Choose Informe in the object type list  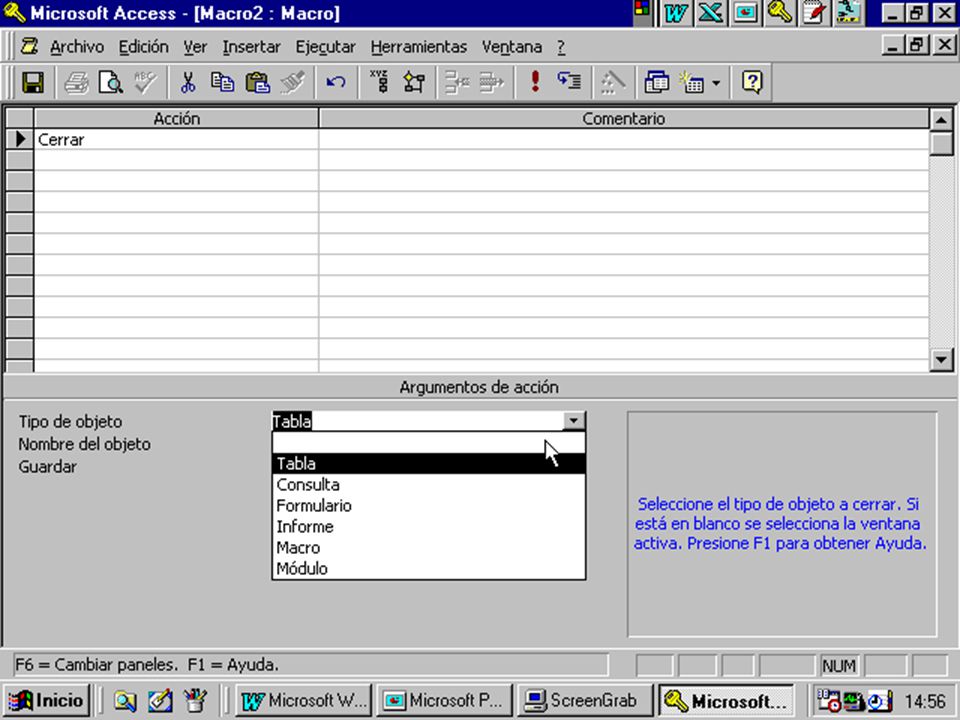(429, 527)
